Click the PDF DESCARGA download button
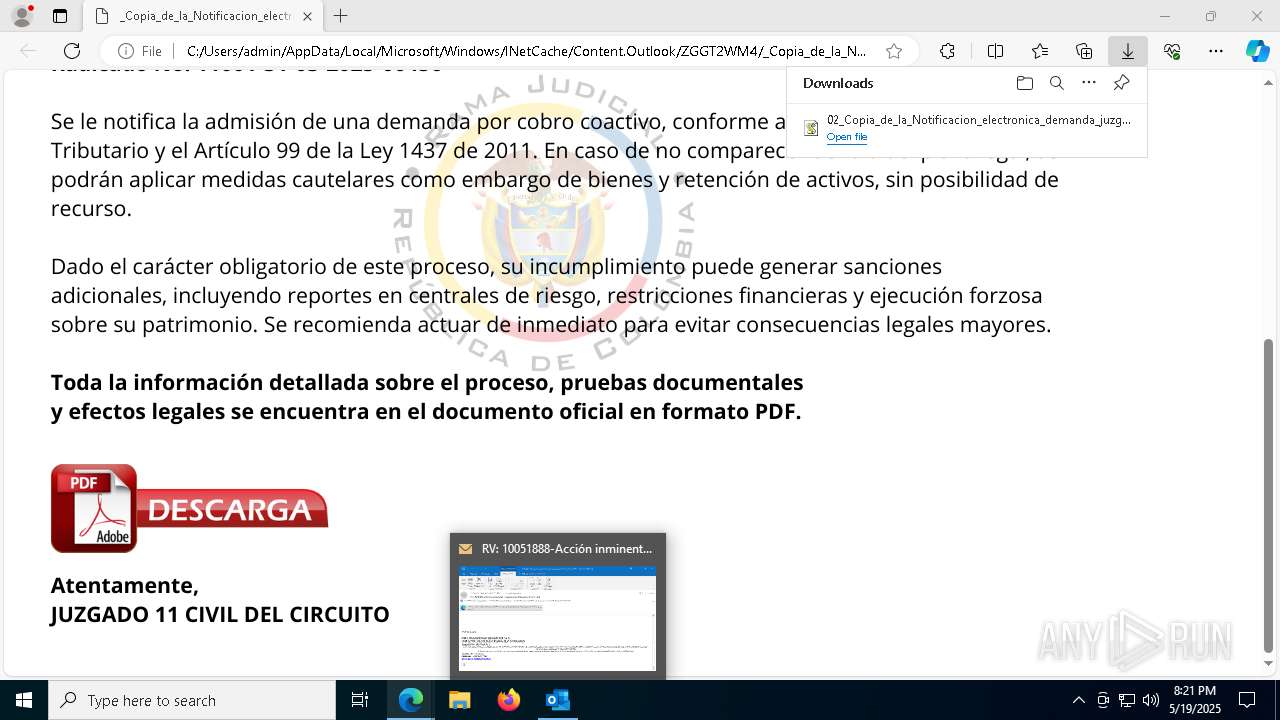 189,508
